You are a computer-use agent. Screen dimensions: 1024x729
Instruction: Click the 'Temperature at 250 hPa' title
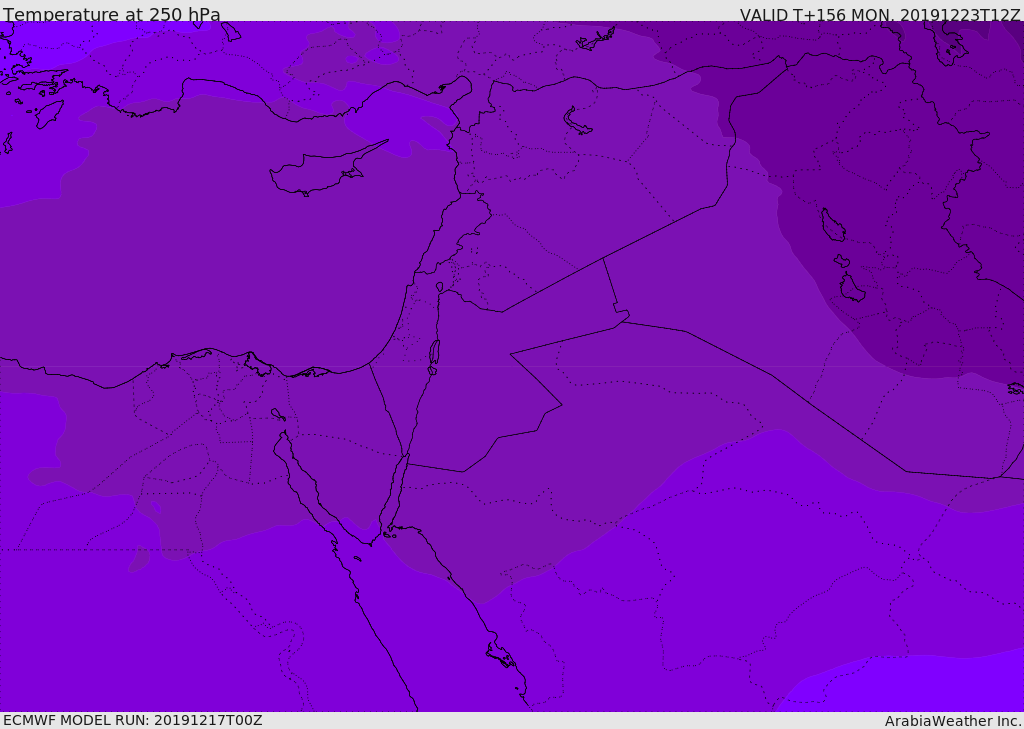pyautogui.click(x=112, y=13)
